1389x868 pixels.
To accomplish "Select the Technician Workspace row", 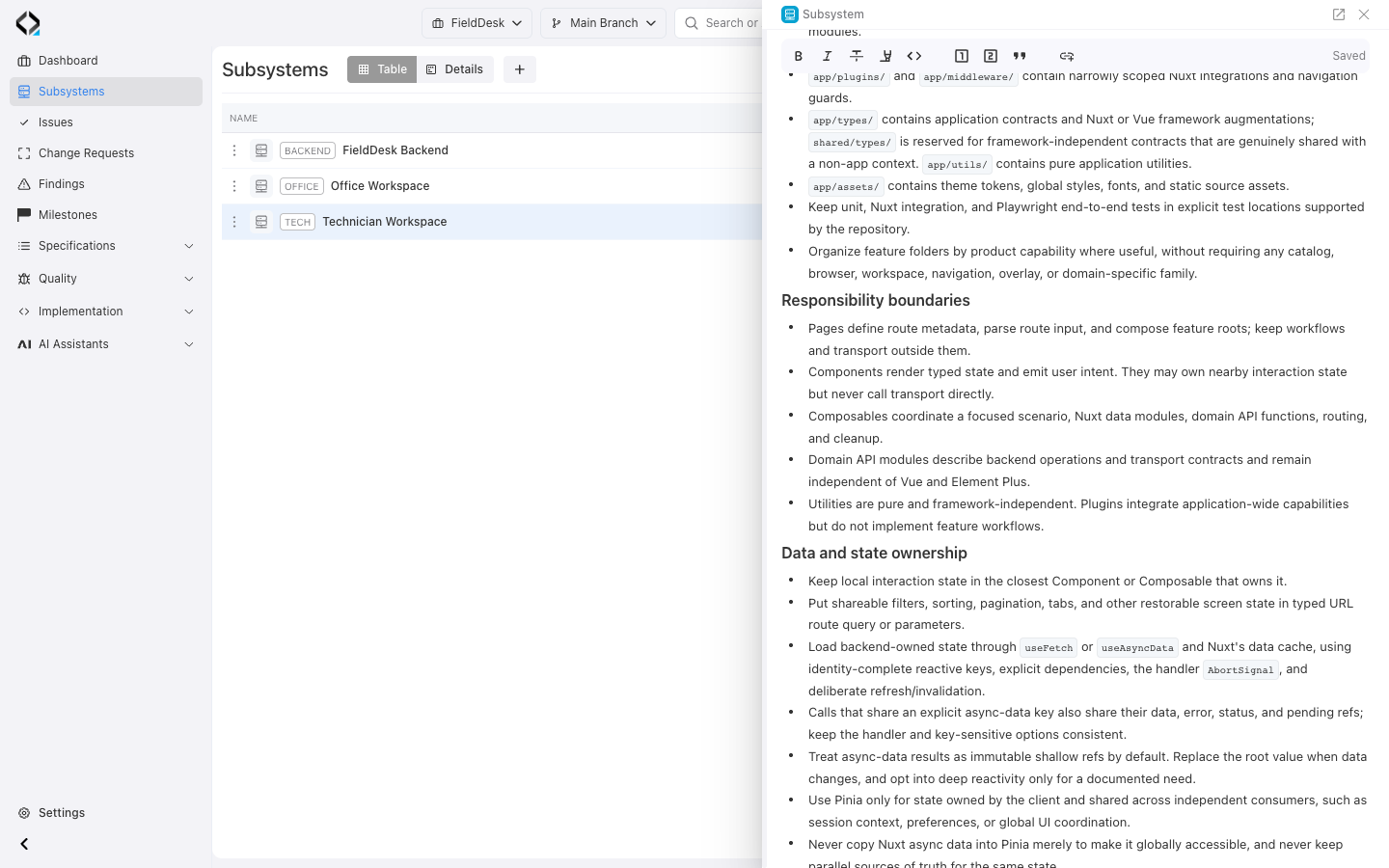I will [492, 222].
